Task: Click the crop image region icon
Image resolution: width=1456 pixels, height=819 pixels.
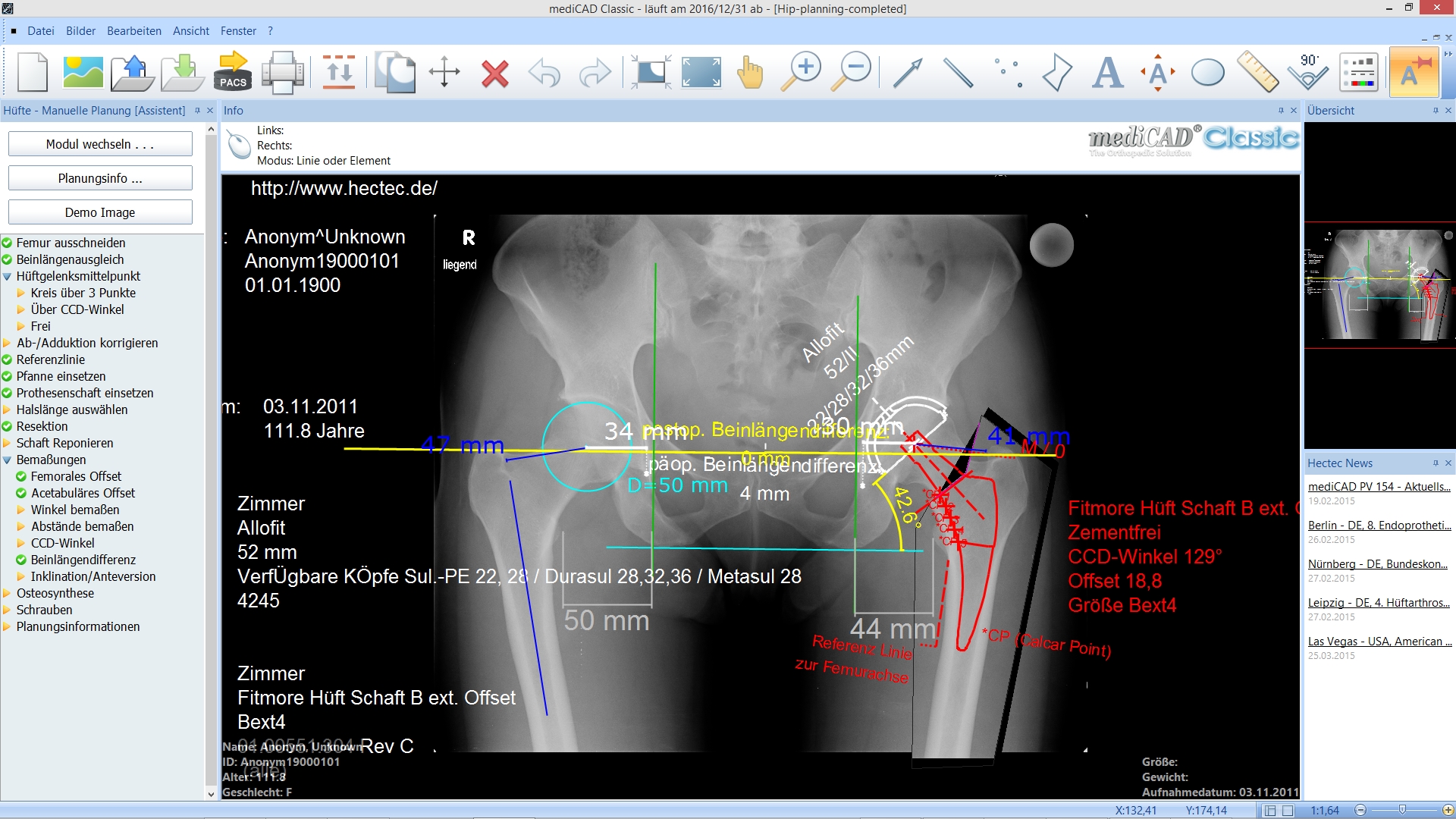Action: tap(651, 73)
